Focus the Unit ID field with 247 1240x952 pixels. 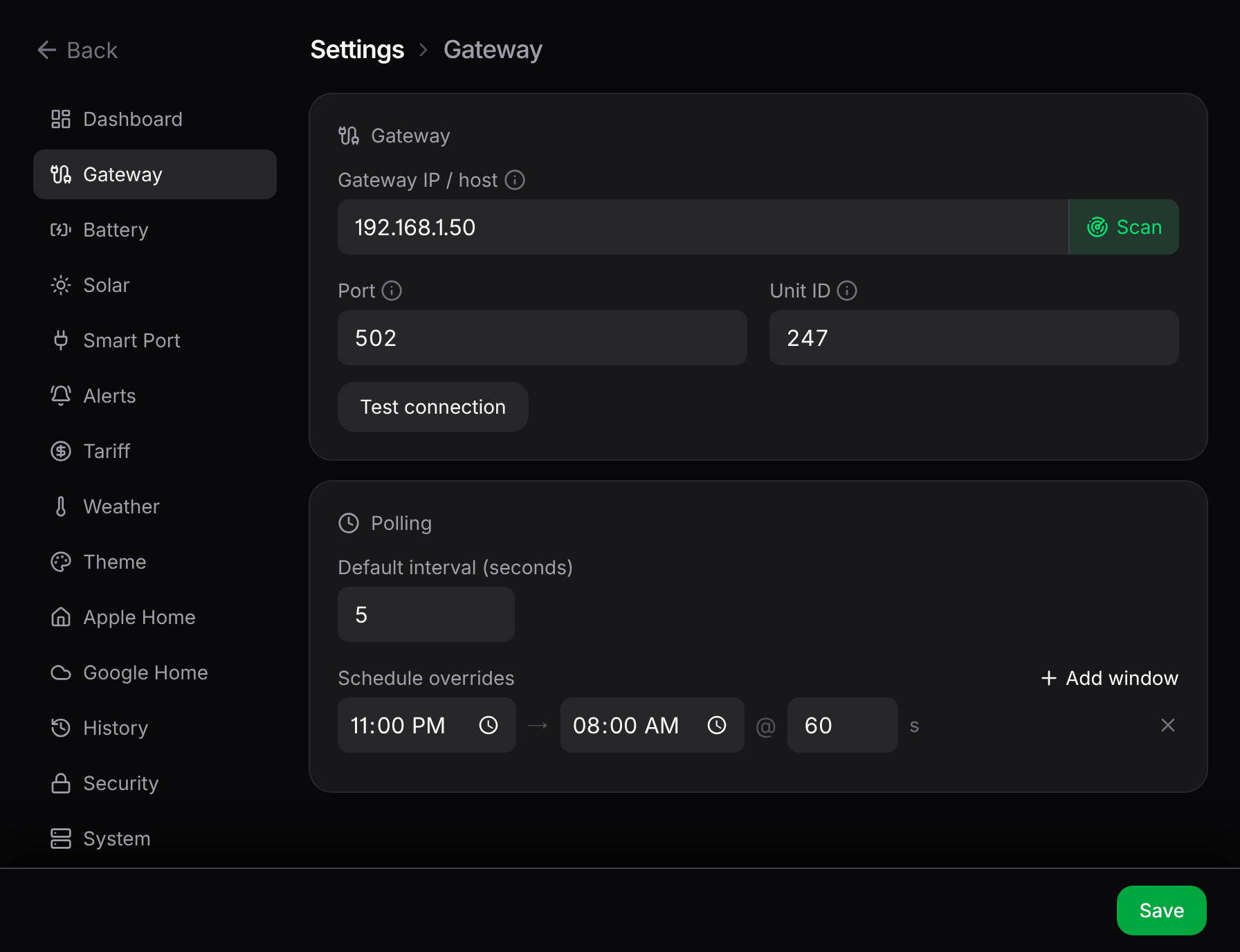click(974, 338)
